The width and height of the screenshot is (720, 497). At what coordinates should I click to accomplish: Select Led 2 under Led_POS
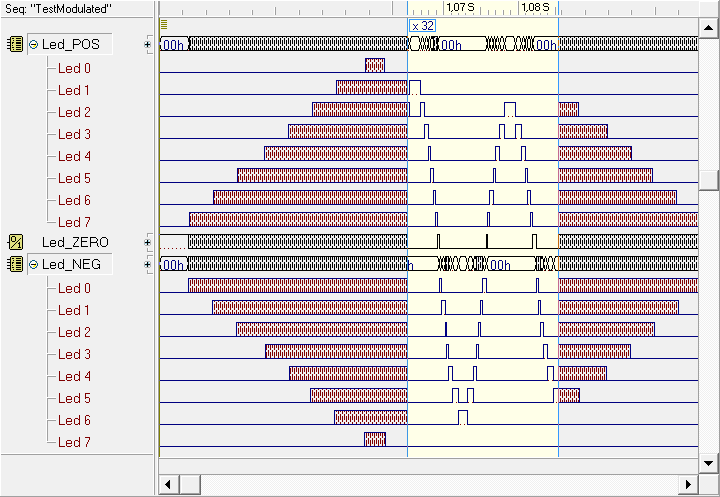click(x=74, y=113)
